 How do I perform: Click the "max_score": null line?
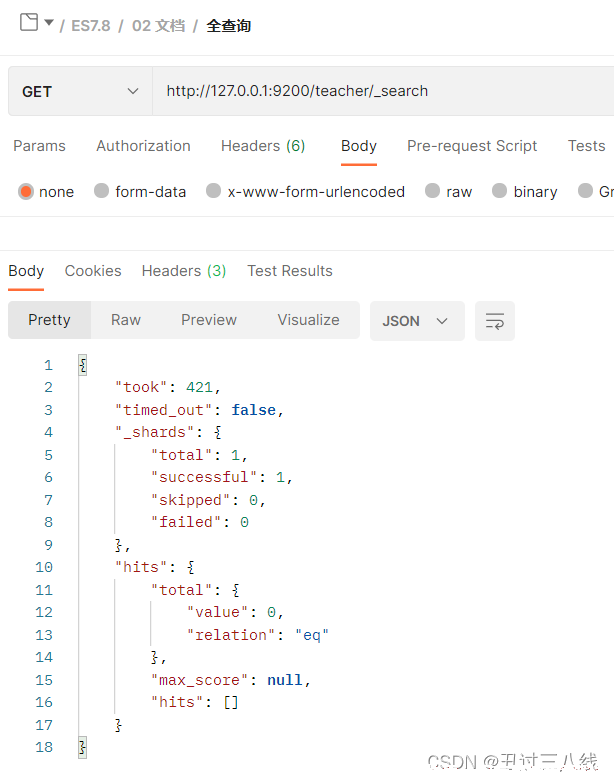tap(230, 680)
